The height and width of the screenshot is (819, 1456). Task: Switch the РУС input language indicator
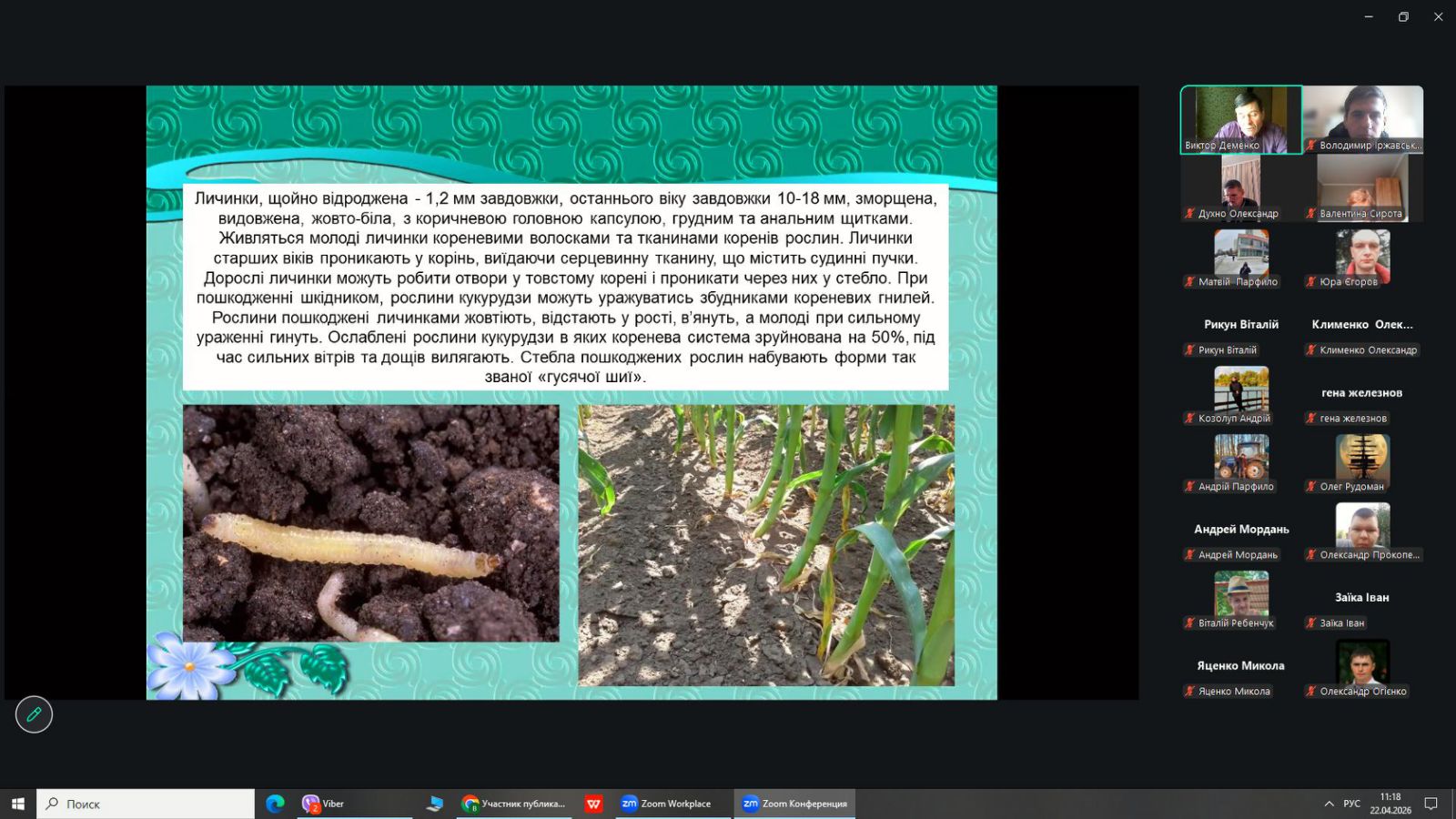point(1351,804)
